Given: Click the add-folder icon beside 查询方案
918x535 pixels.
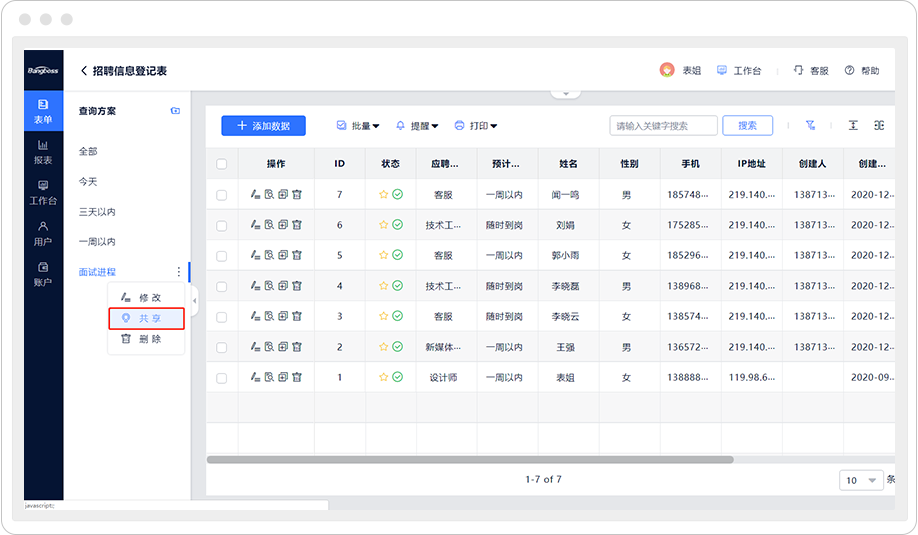Looking at the screenshot, I should pos(176,111).
